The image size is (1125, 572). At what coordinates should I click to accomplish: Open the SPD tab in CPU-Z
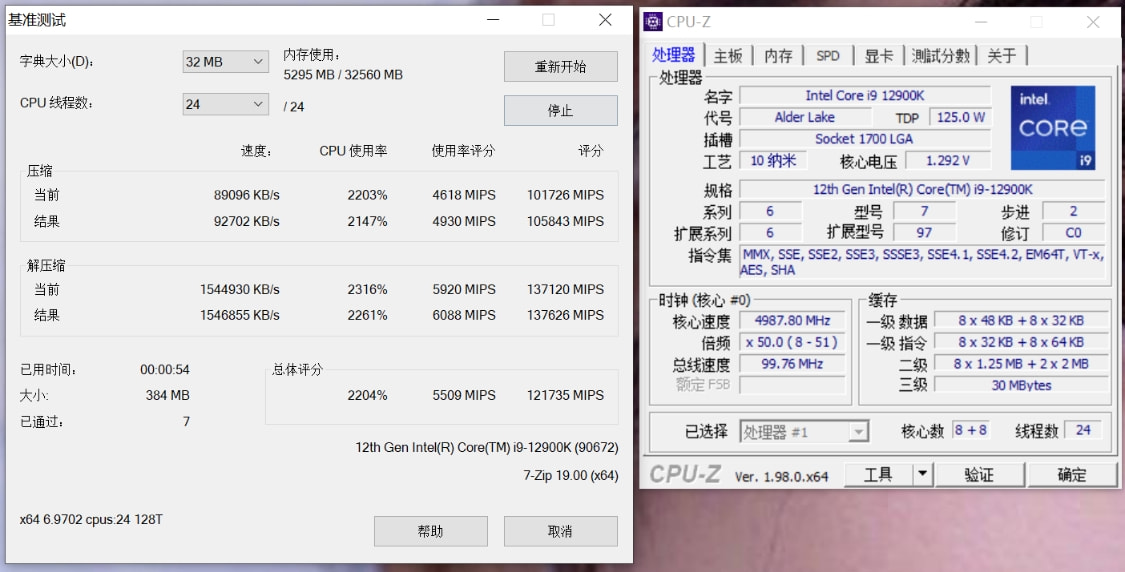point(827,55)
